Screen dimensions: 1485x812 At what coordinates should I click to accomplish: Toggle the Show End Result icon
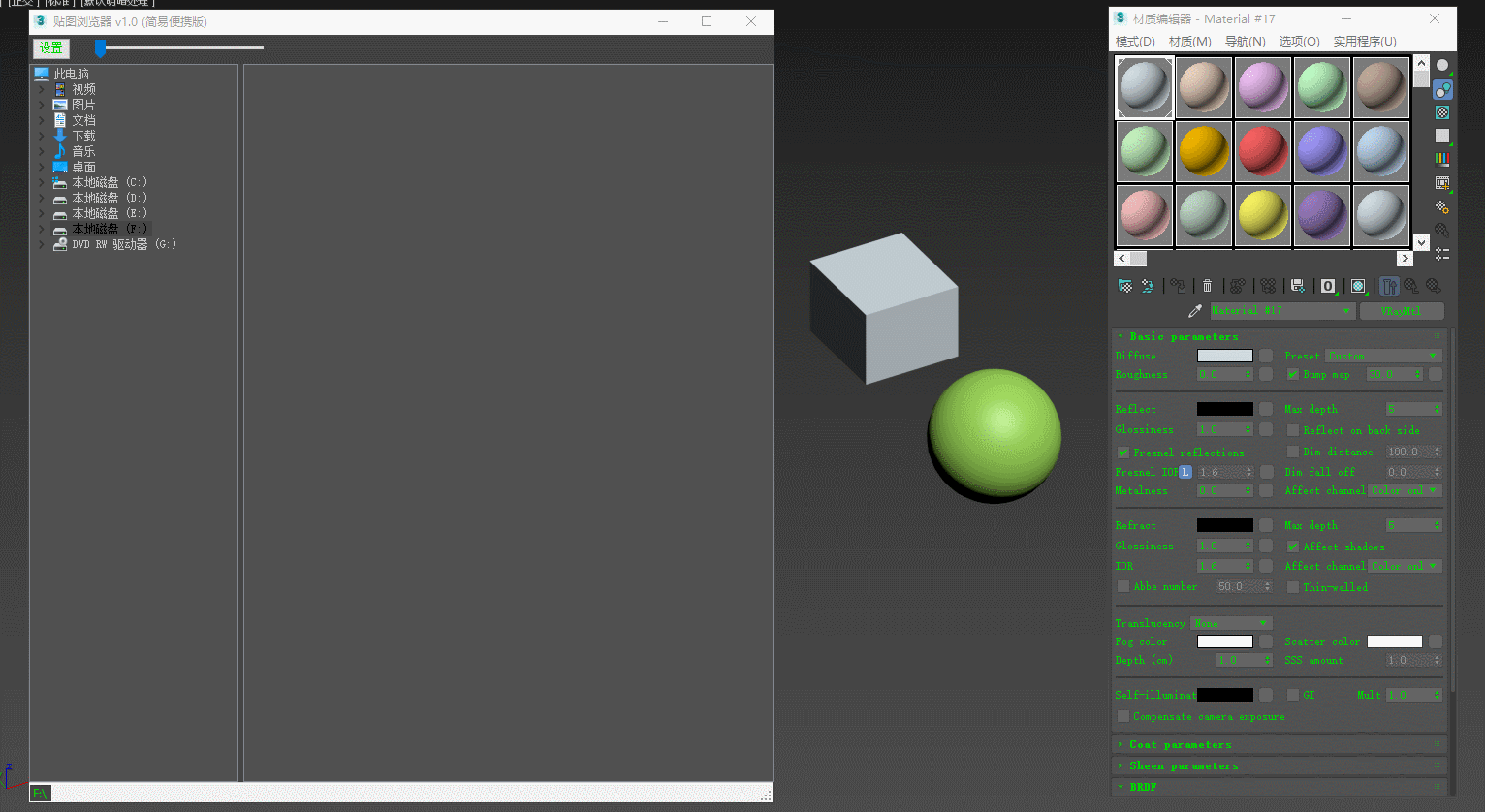(1389, 286)
